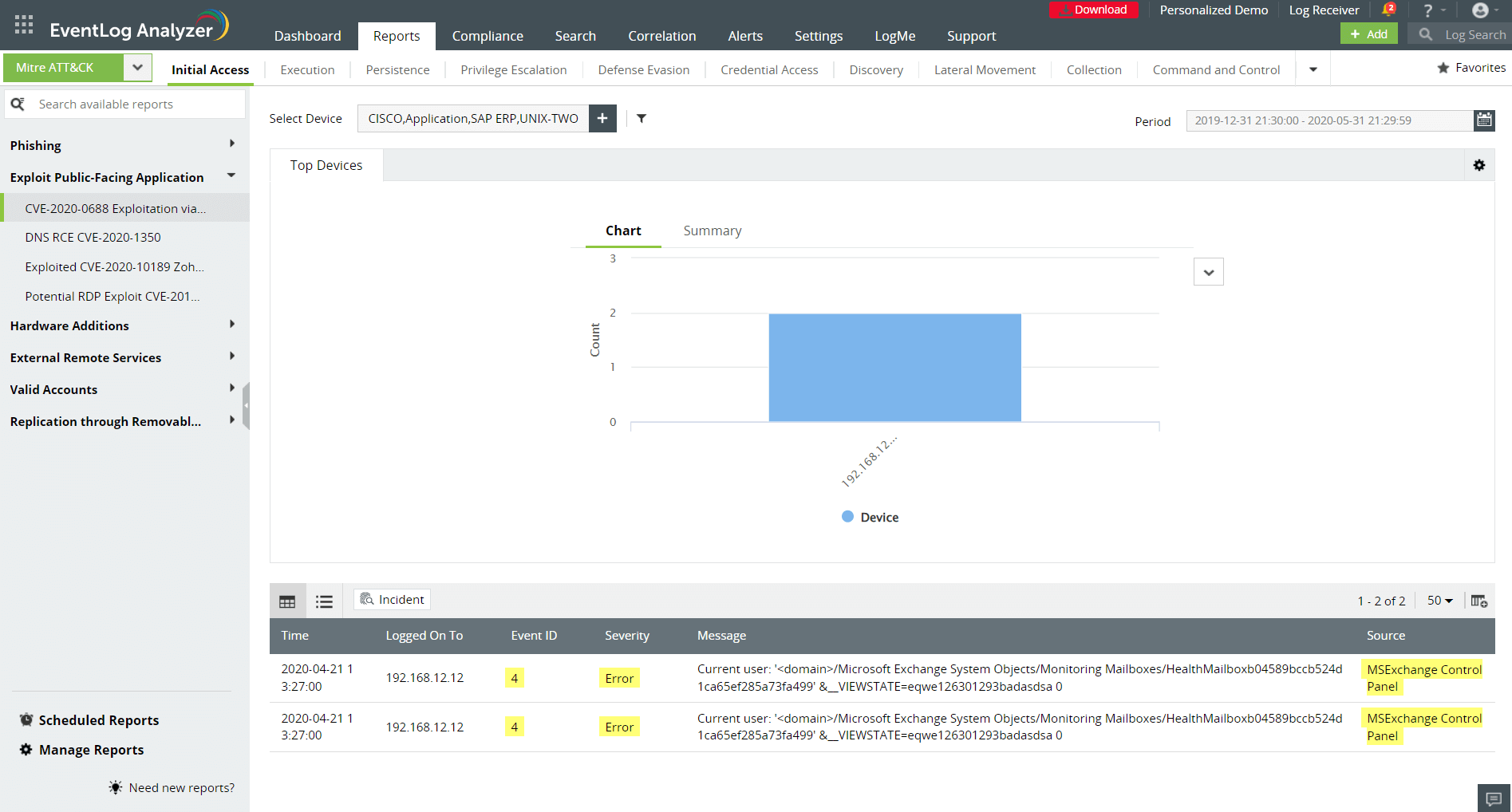This screenshot has width=1512, height=812.
Task: Click the Log Search magnifier icon
Action: tap(1426, 34)
